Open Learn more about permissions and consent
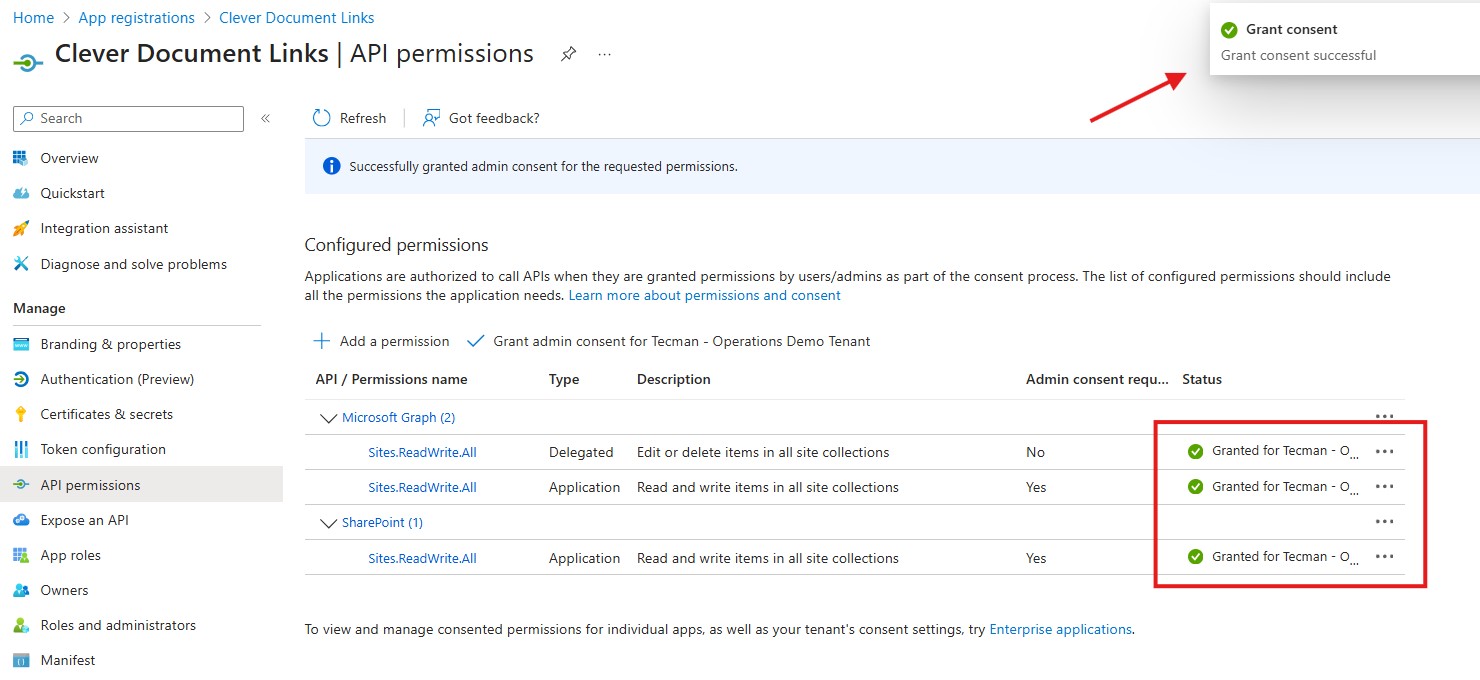Viewport: 1480px width, 680px height. [704, 296]
